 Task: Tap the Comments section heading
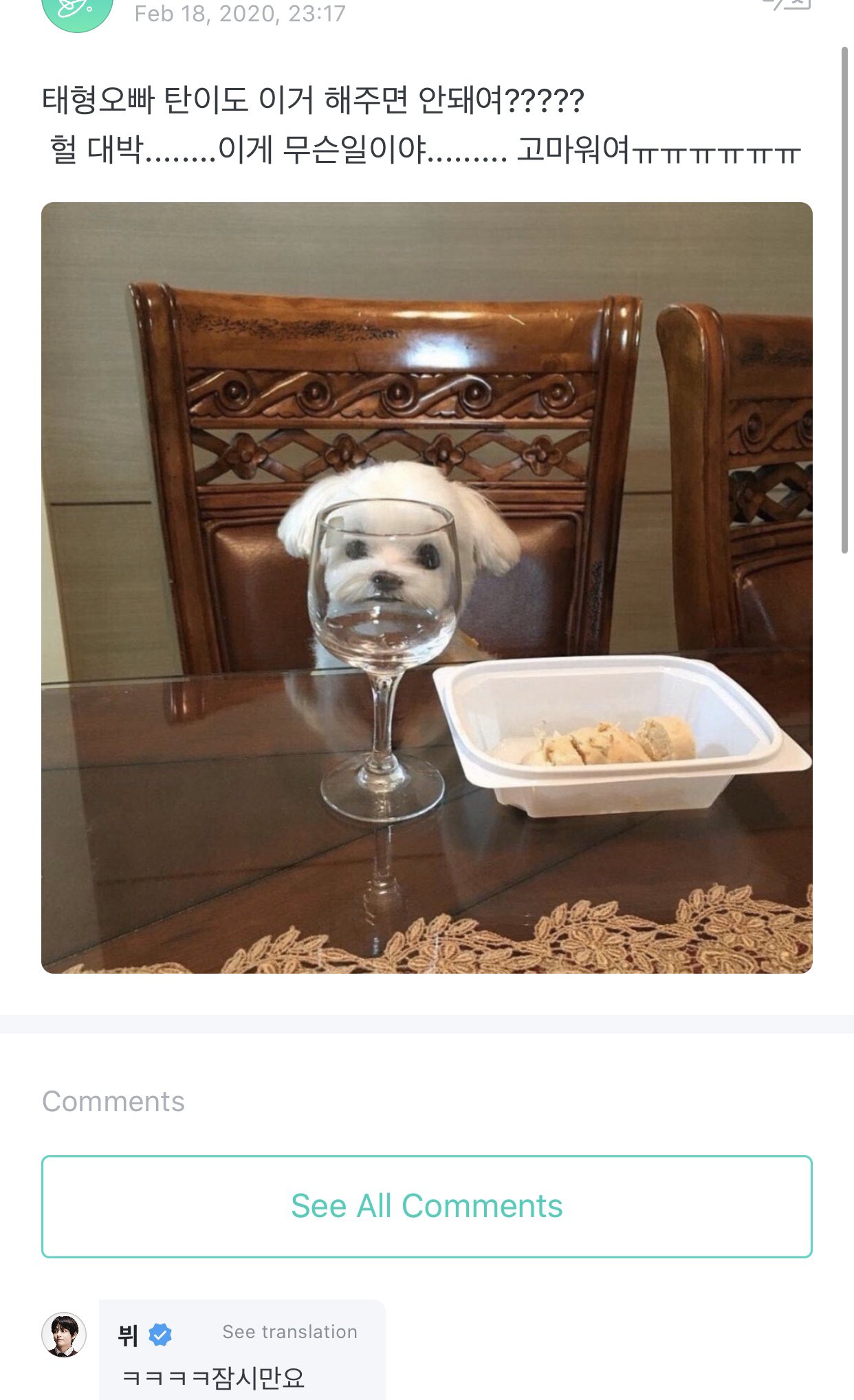[x=113, y=1102]
